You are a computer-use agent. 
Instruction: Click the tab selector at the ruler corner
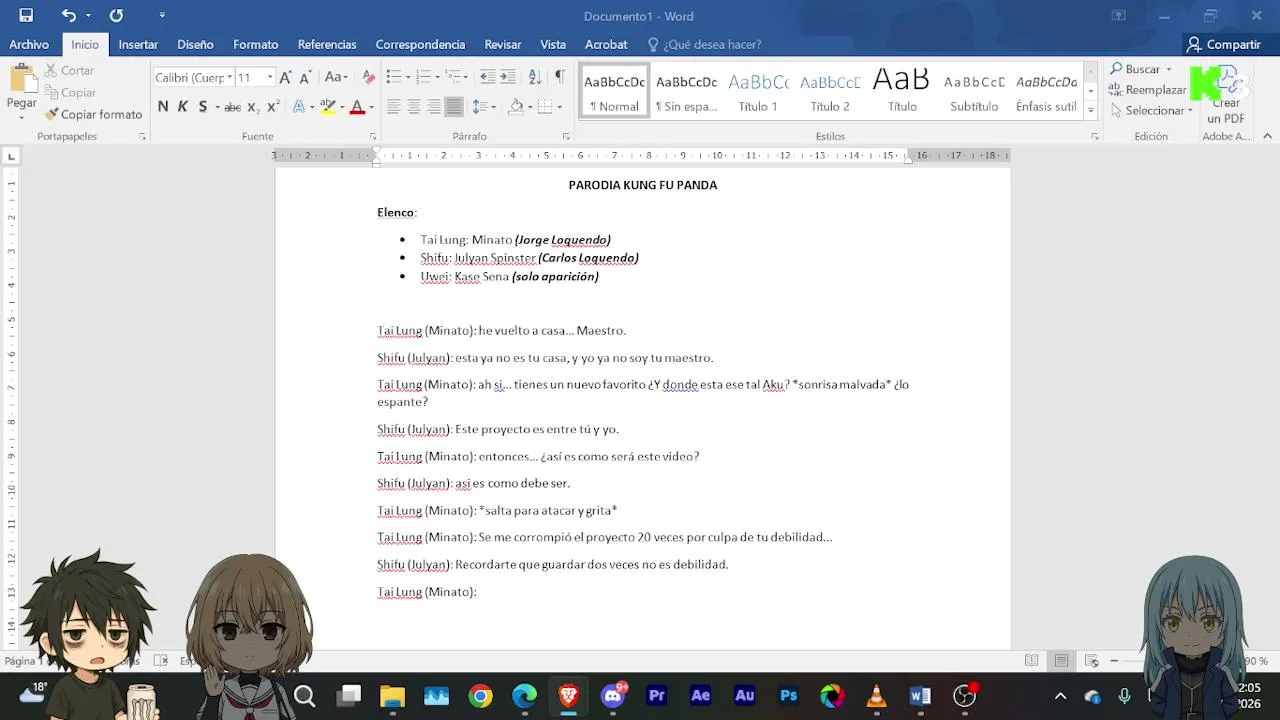11,156
